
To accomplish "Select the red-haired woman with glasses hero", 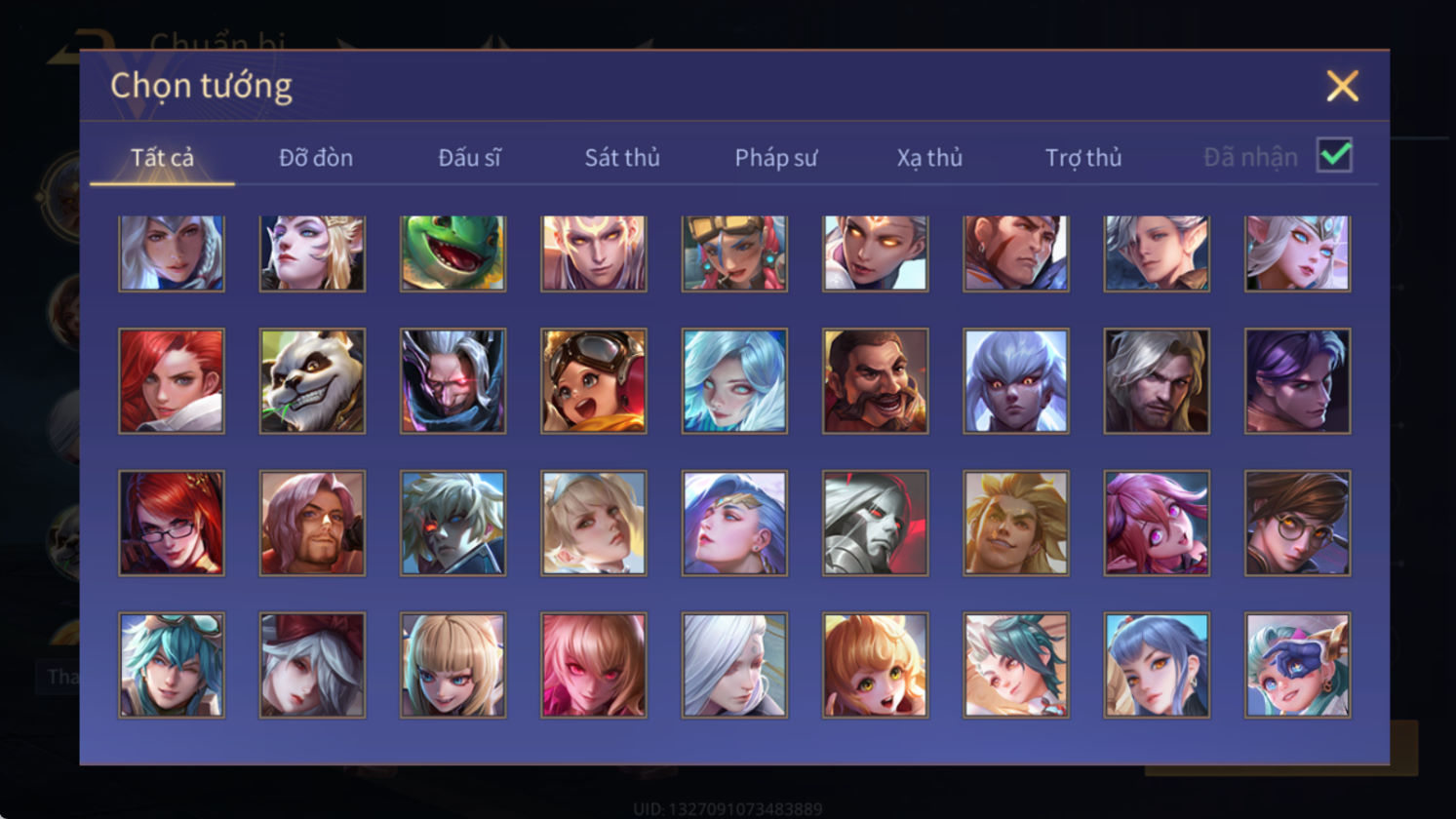I will [172, 524].
